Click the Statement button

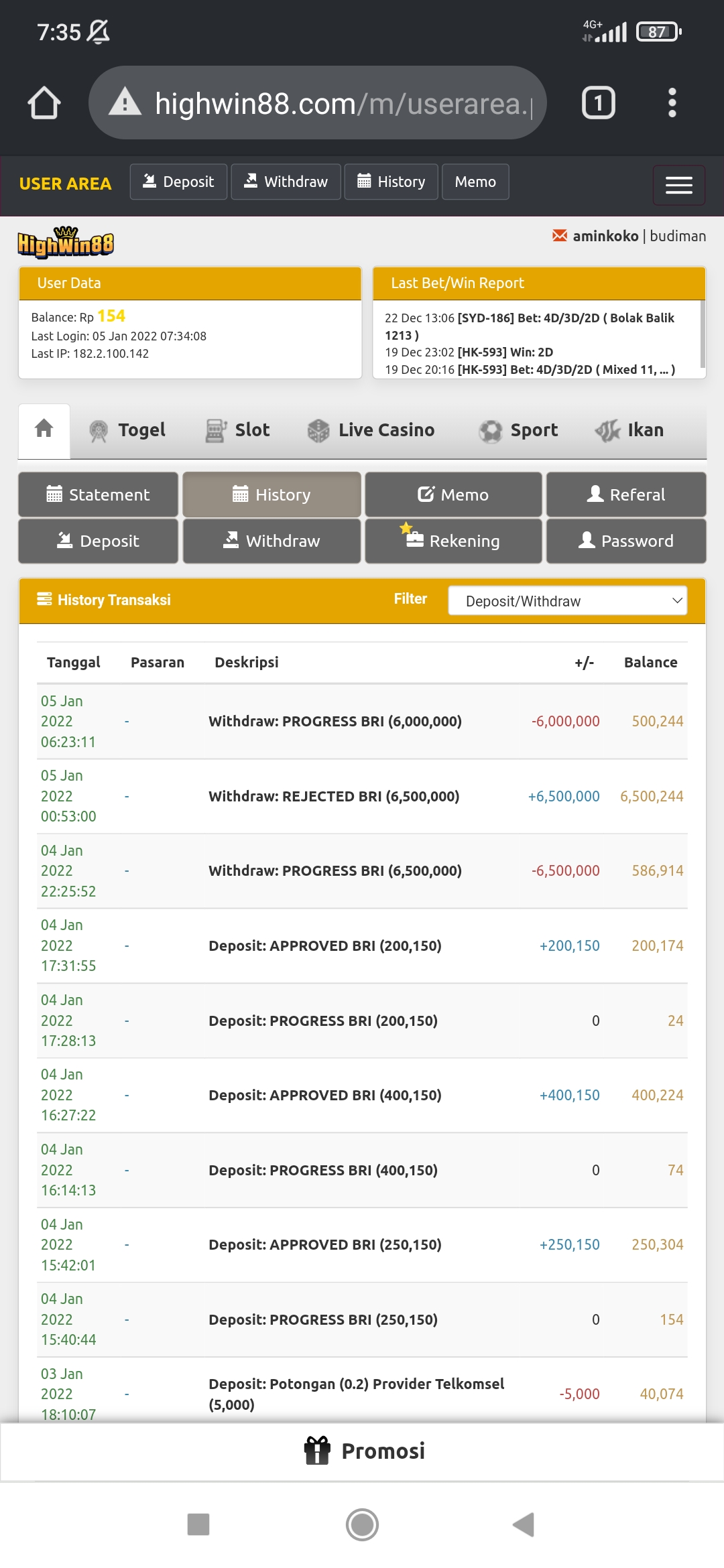click(99, 495)
